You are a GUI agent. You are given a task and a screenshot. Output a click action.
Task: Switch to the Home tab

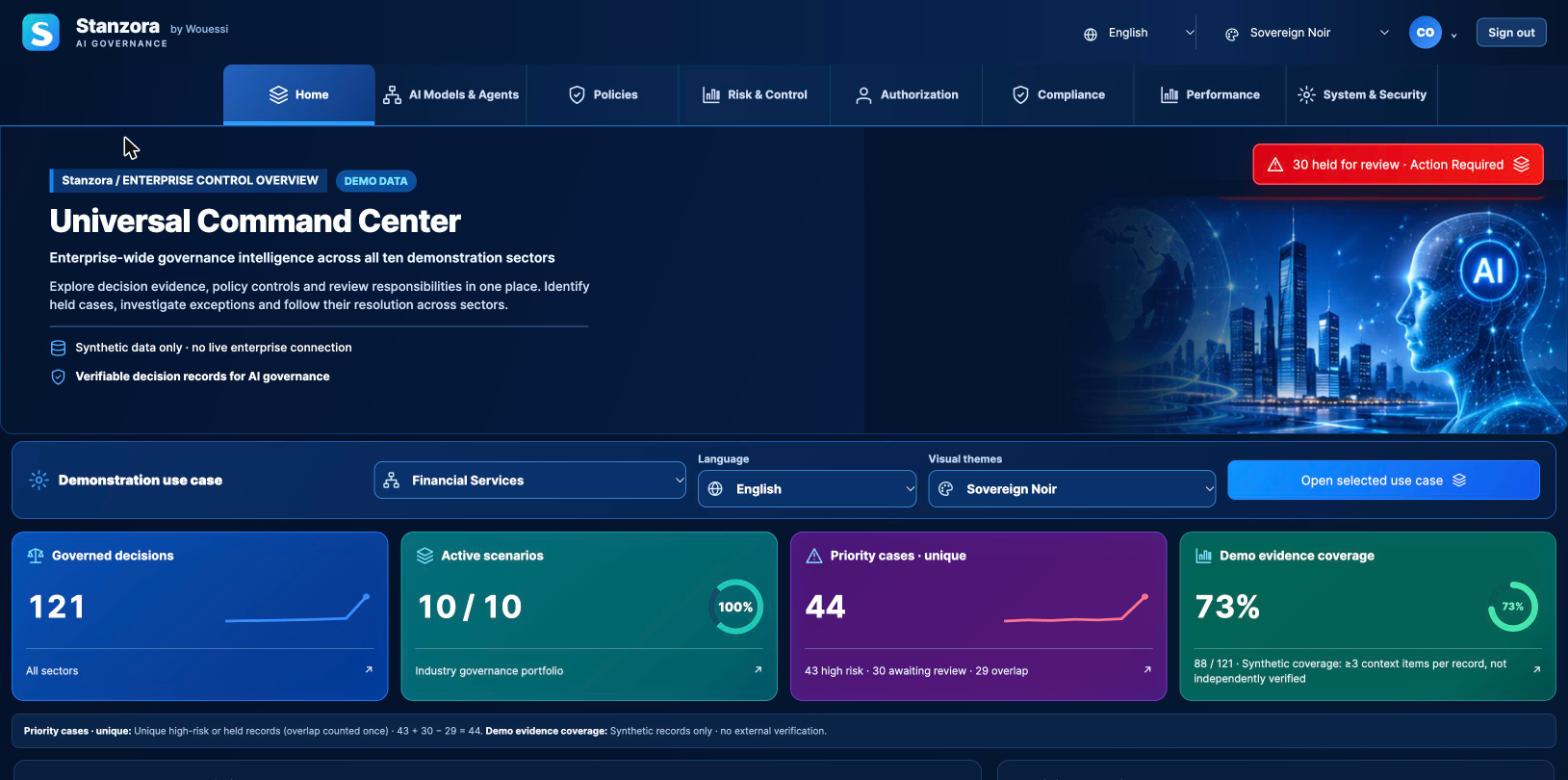click(x=299, y=95)
